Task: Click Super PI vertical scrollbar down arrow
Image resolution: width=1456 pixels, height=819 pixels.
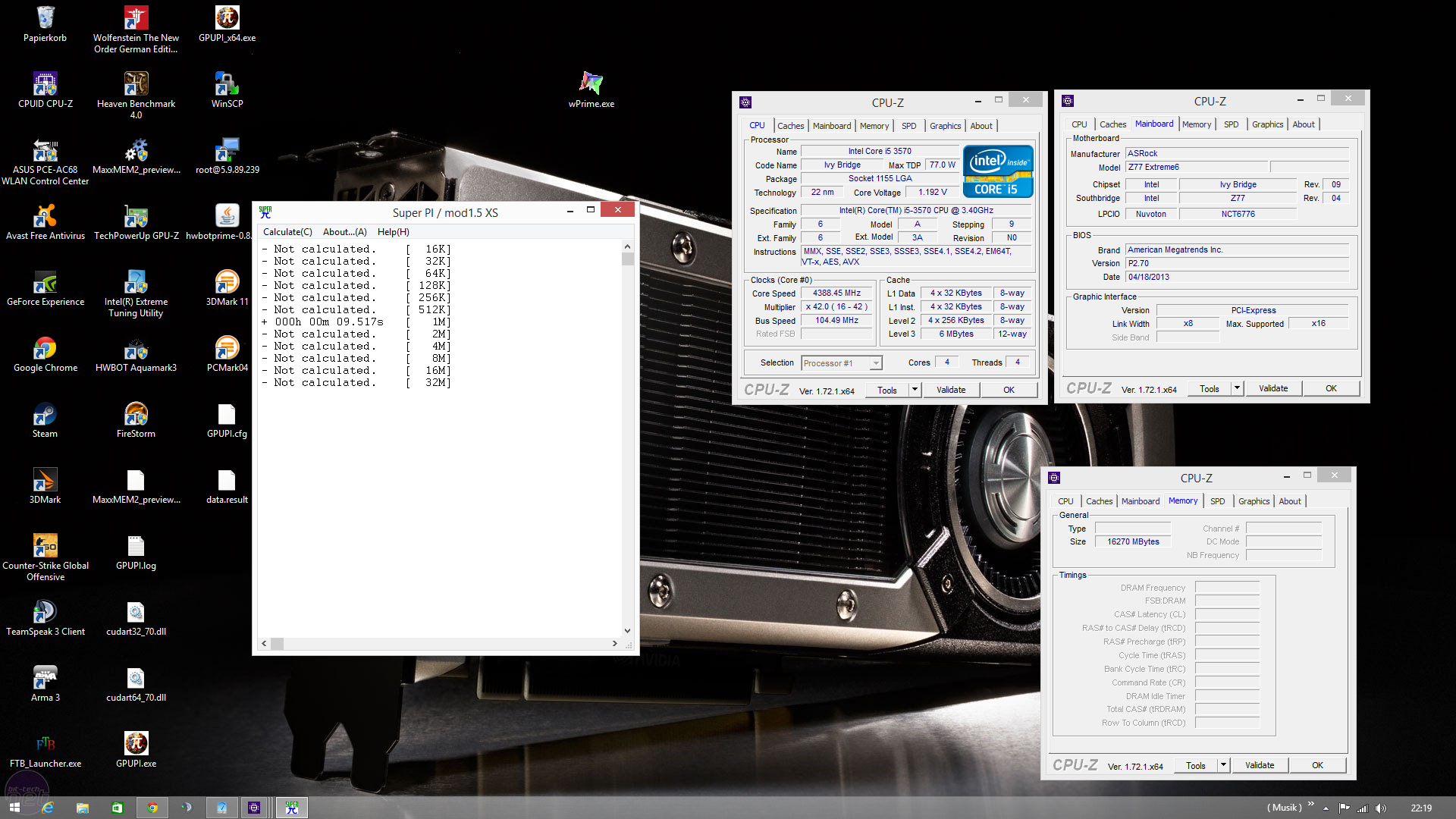Action: pyautogui.click(x=627, y=631)
